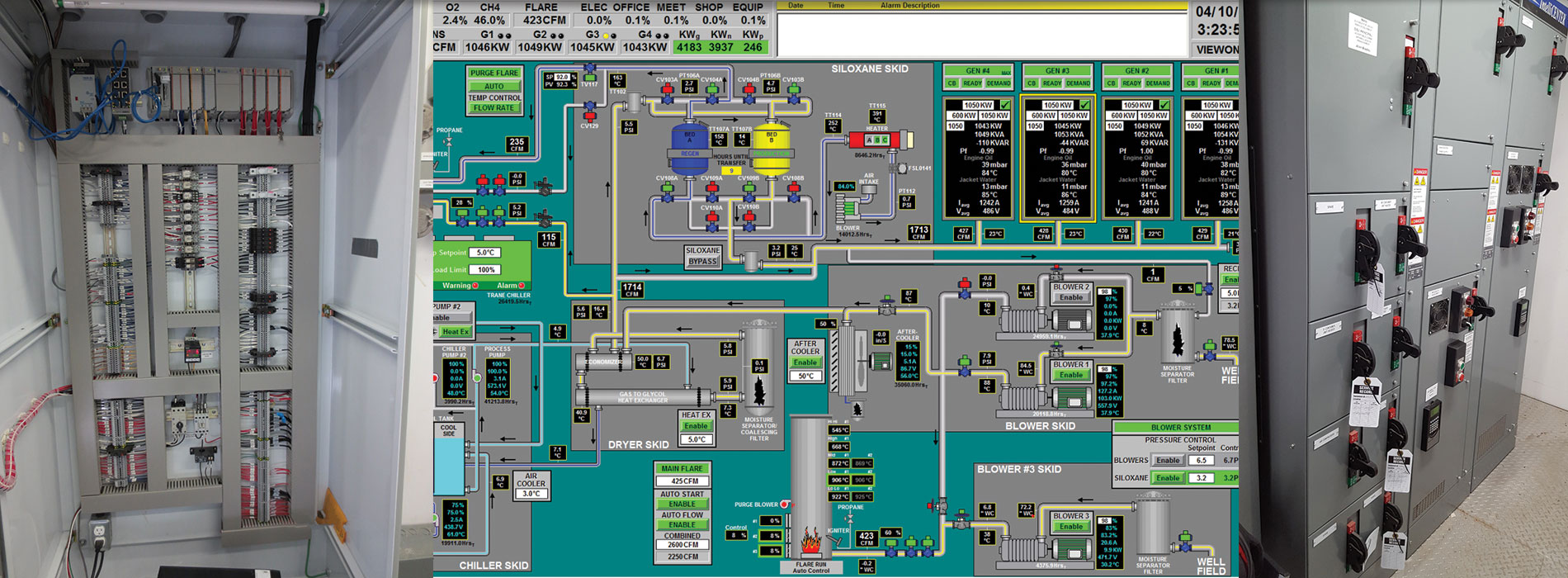
Task: Select the Economizer vessel icon
Action: 604,362
